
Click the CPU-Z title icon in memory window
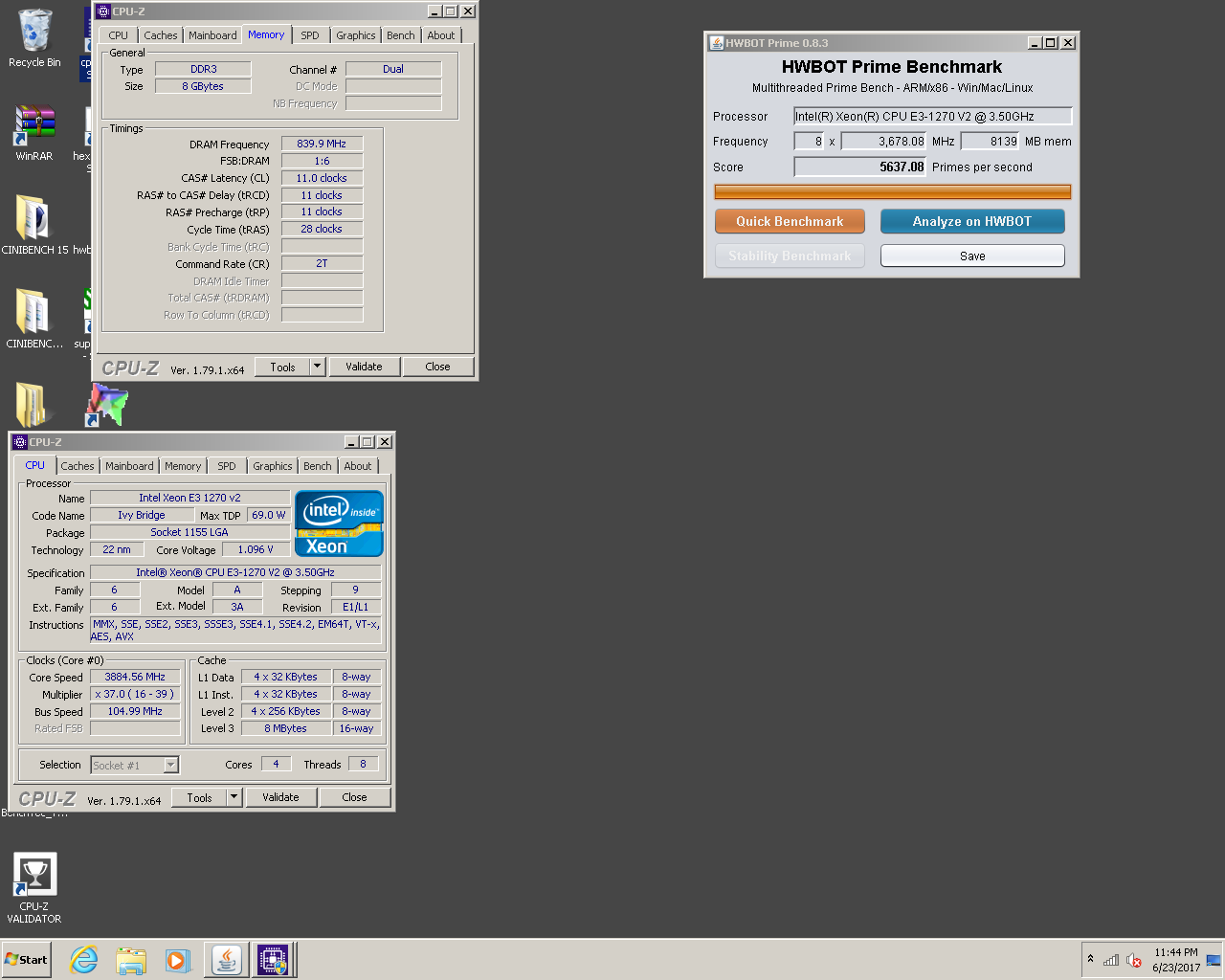[x=103, y=11]
